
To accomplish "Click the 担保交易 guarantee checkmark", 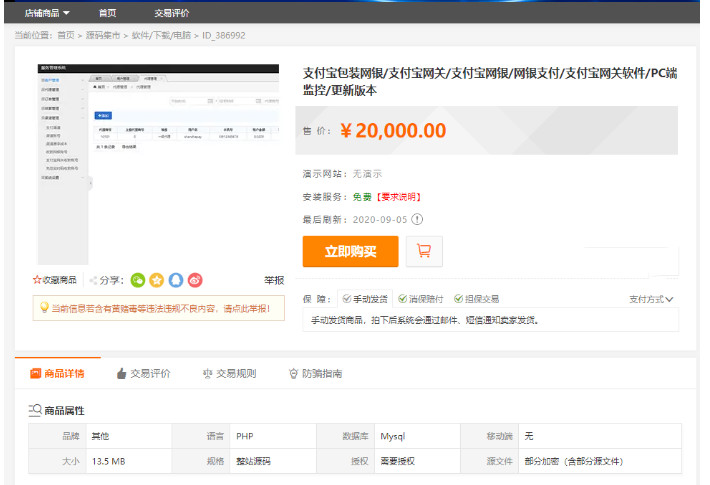I will coord(459,299).
